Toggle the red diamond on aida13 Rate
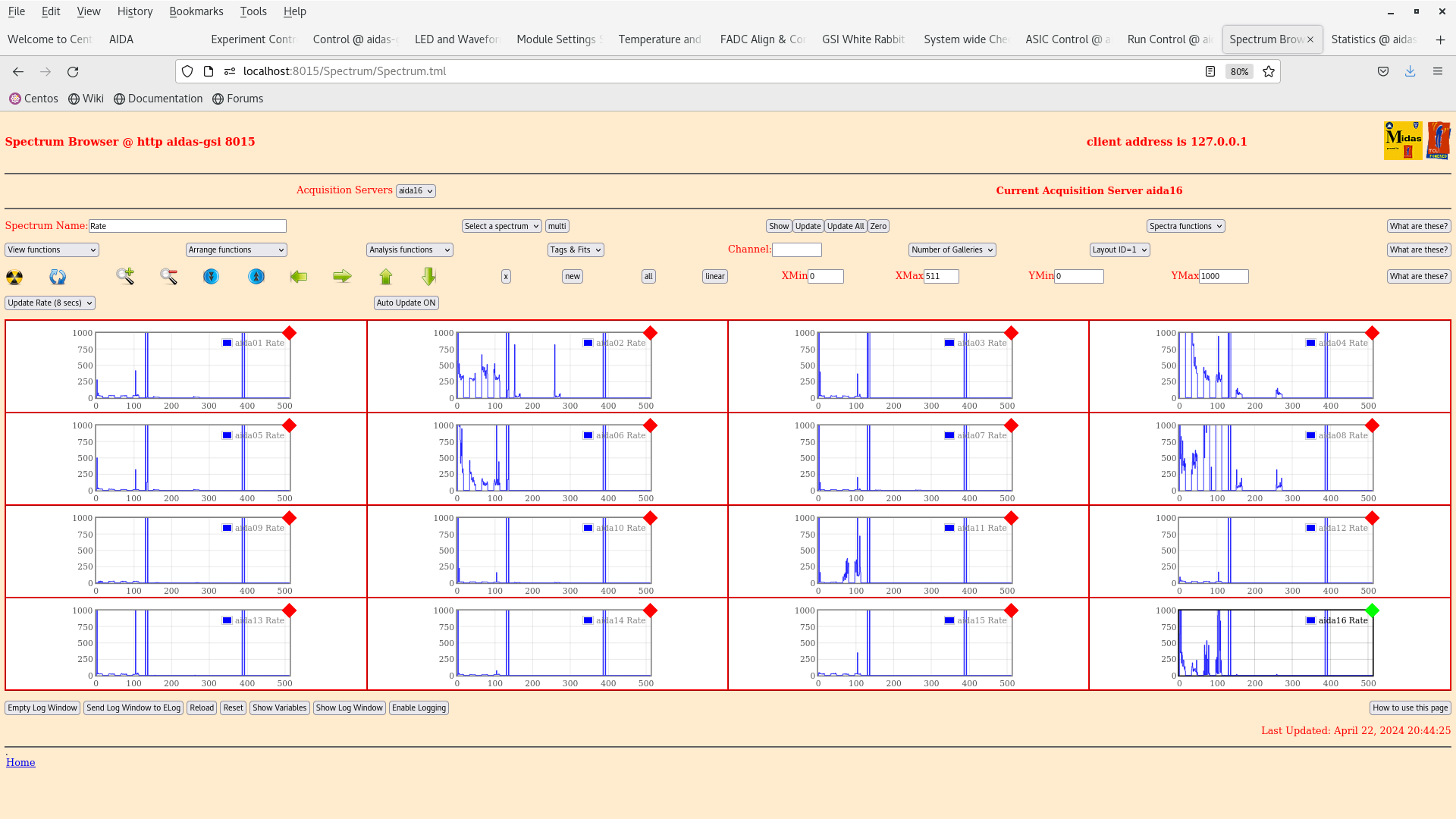The width and height of the screenshot is (1456, 819). pyautogui.click(x=290, y=610)
